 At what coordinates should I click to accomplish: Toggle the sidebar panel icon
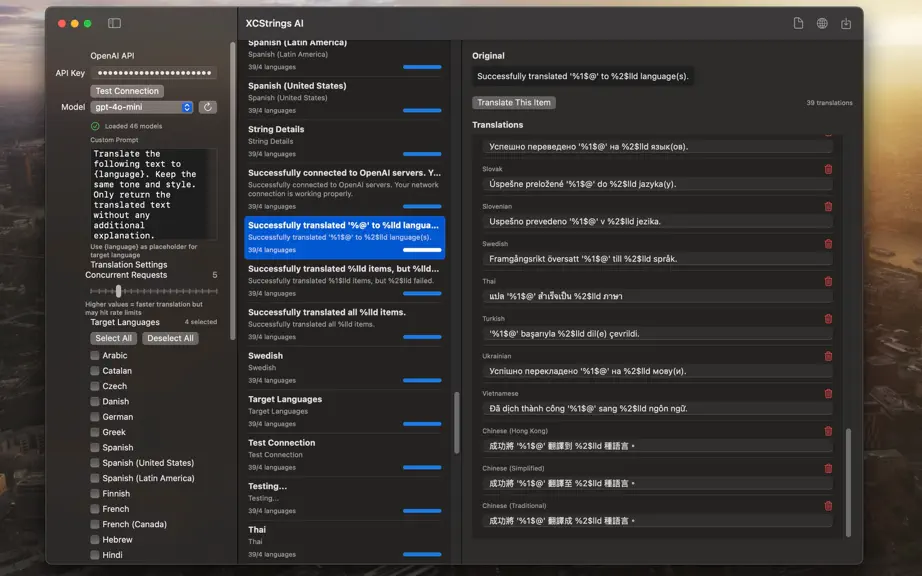tap(114, 24)
